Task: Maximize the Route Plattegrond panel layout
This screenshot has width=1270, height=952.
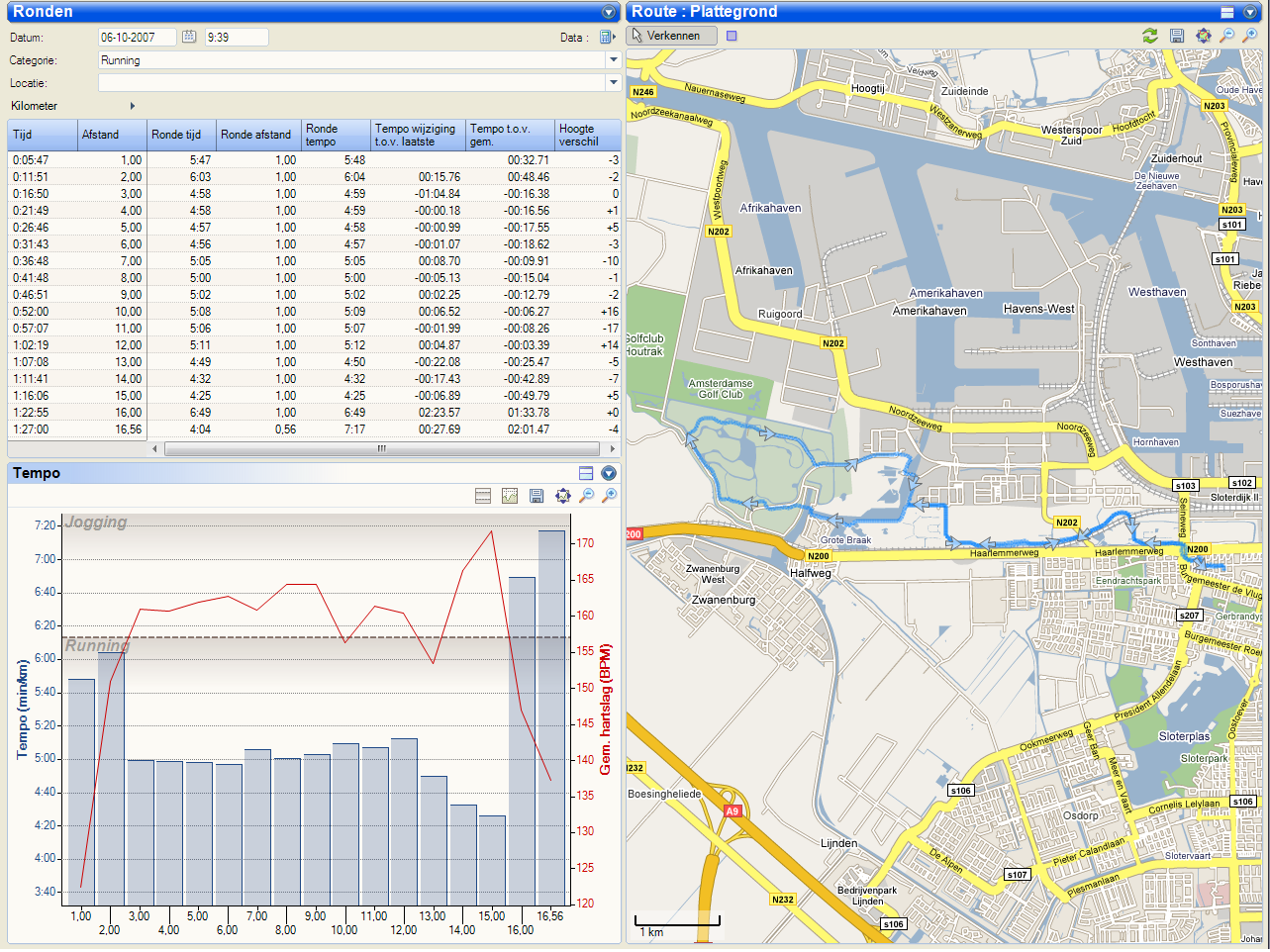Action: tap(1227, 12)
